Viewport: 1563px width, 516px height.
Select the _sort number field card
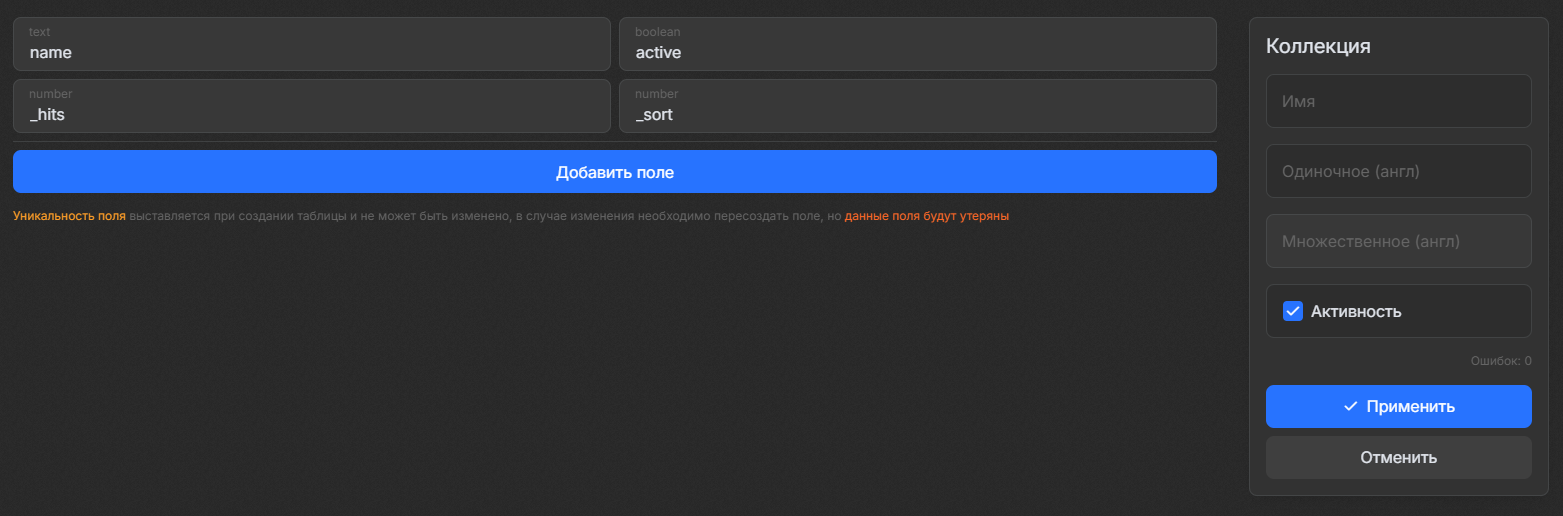pos(917,106)
